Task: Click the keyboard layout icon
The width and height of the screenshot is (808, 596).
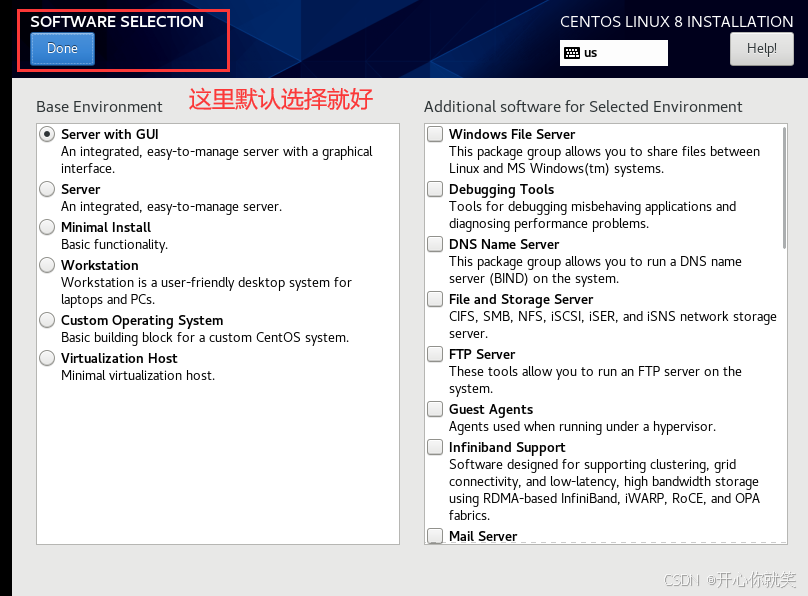Action: (572, 53)
